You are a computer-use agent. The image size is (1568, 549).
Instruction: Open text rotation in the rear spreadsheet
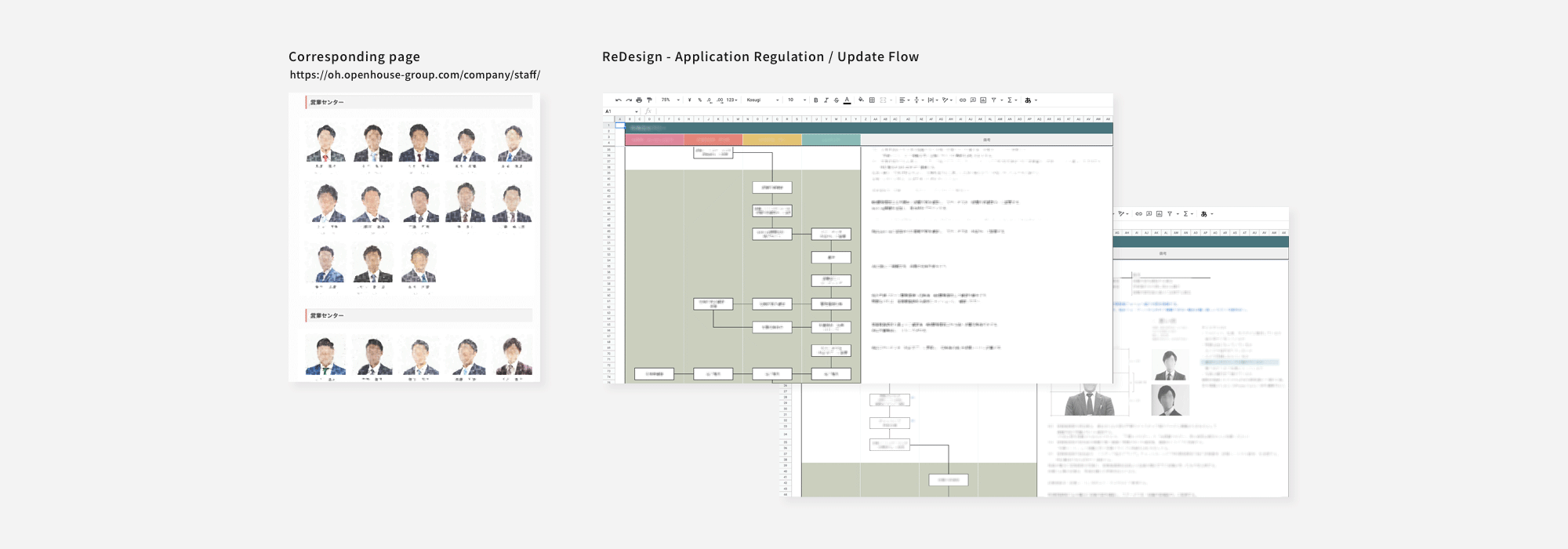pyautogui.click(x=1121, y=213)
